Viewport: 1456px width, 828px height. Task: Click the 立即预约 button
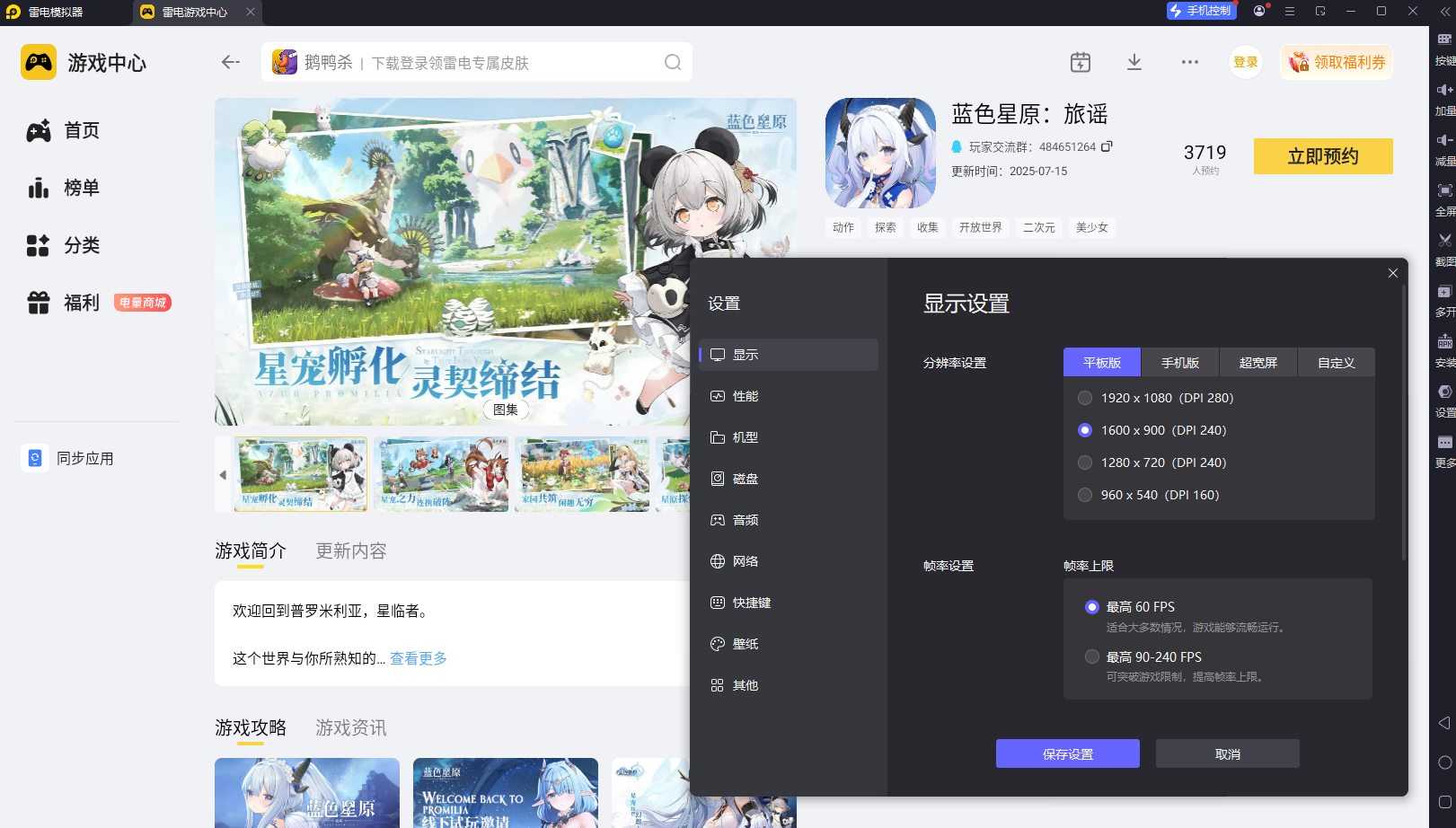click(1323, 156)
